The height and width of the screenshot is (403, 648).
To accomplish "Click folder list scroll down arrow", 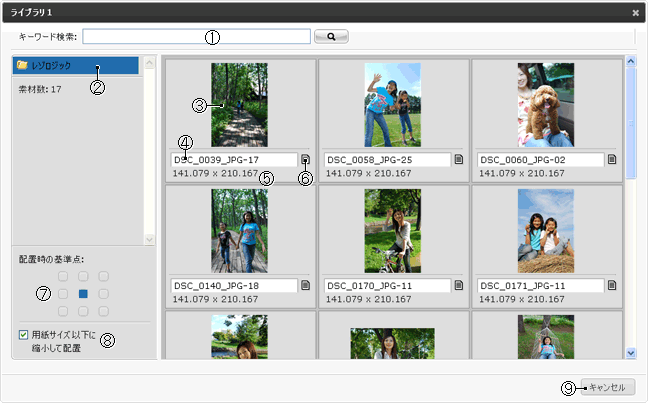I will tap(150, 239).
